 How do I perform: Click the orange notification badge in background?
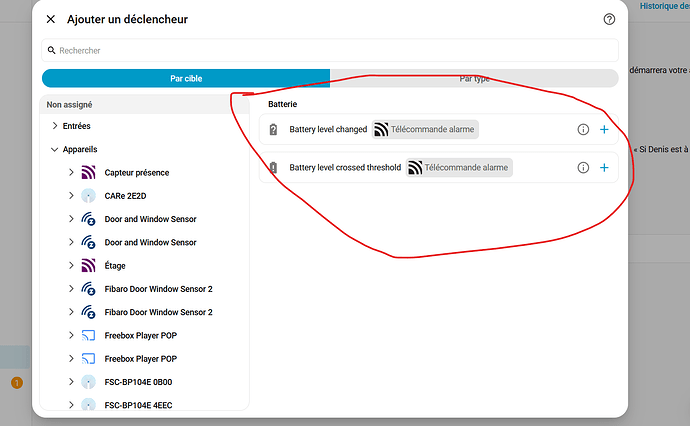coord(17,383)
